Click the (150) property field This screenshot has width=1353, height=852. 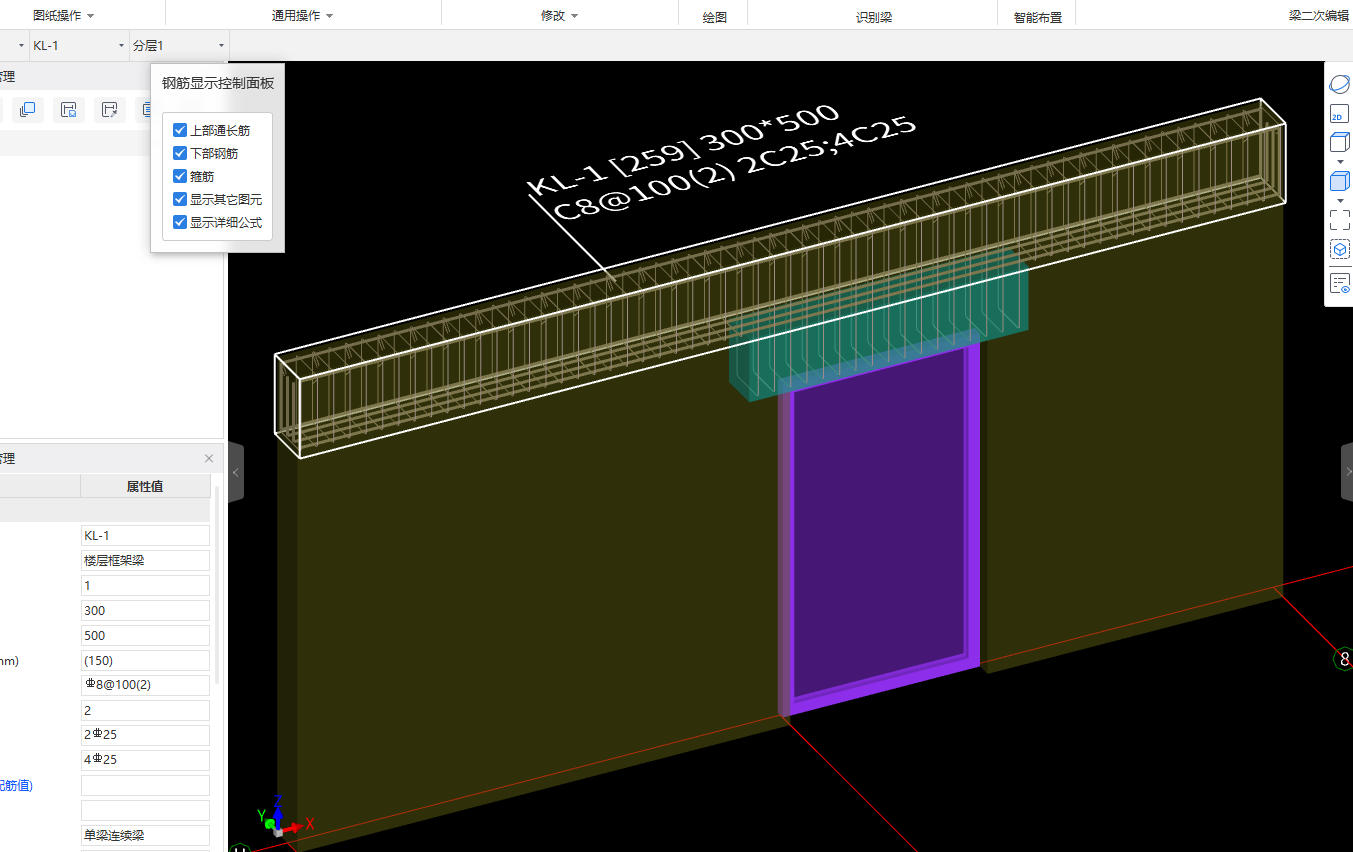(145, 661)
